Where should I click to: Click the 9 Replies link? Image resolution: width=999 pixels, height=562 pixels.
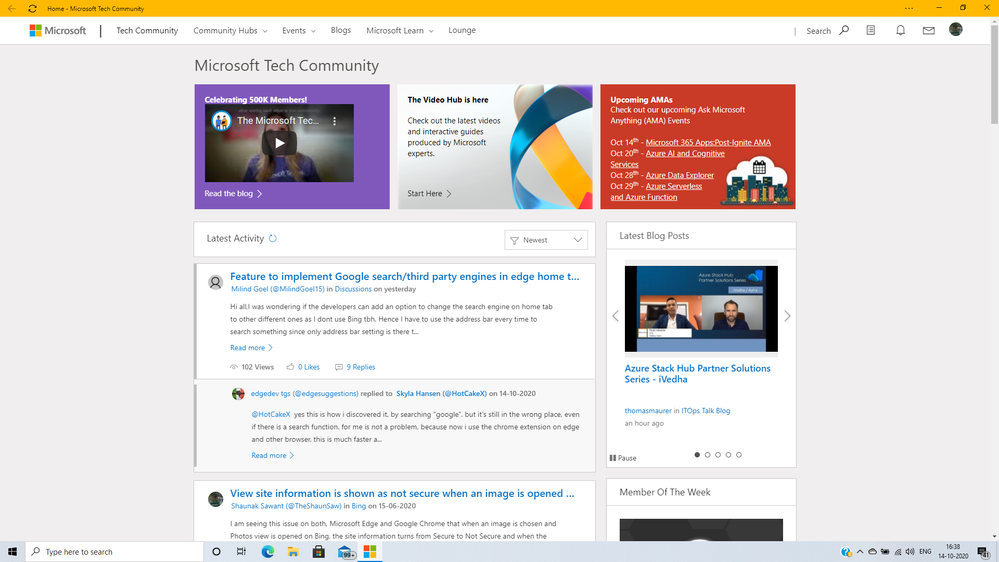(361, 367)
